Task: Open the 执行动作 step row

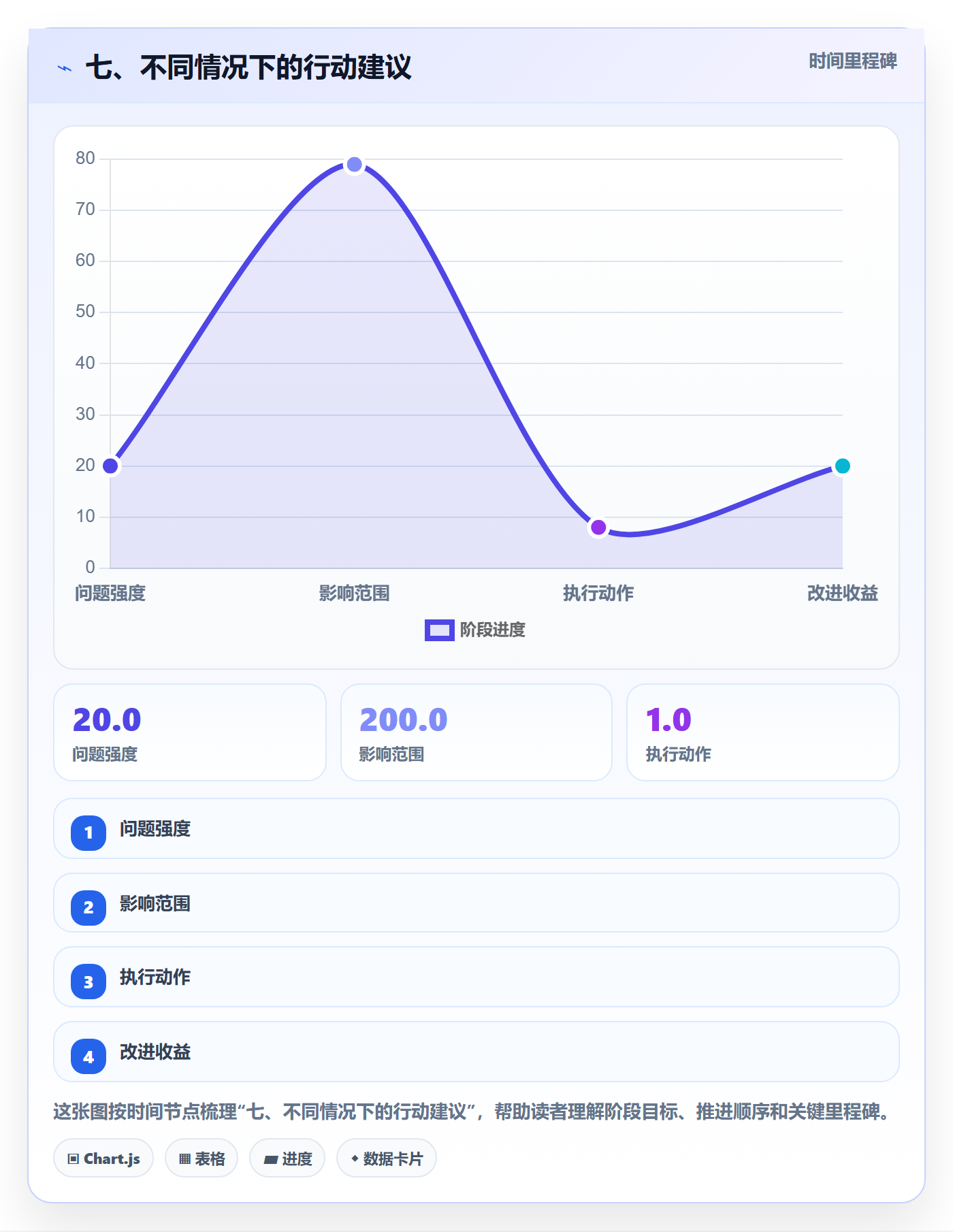Action: click(x=476, y=977)
